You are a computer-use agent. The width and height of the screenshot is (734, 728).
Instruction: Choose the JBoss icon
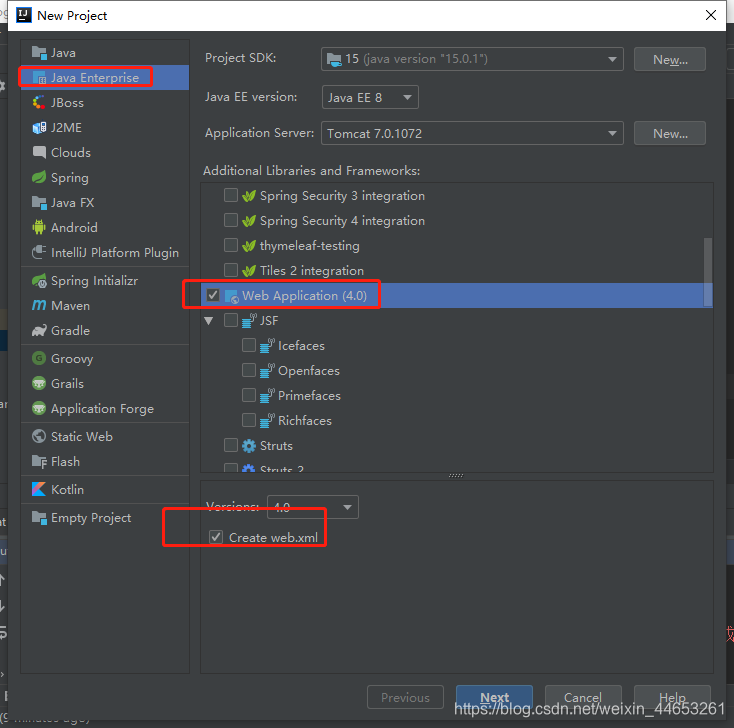(x=39, y=103)
